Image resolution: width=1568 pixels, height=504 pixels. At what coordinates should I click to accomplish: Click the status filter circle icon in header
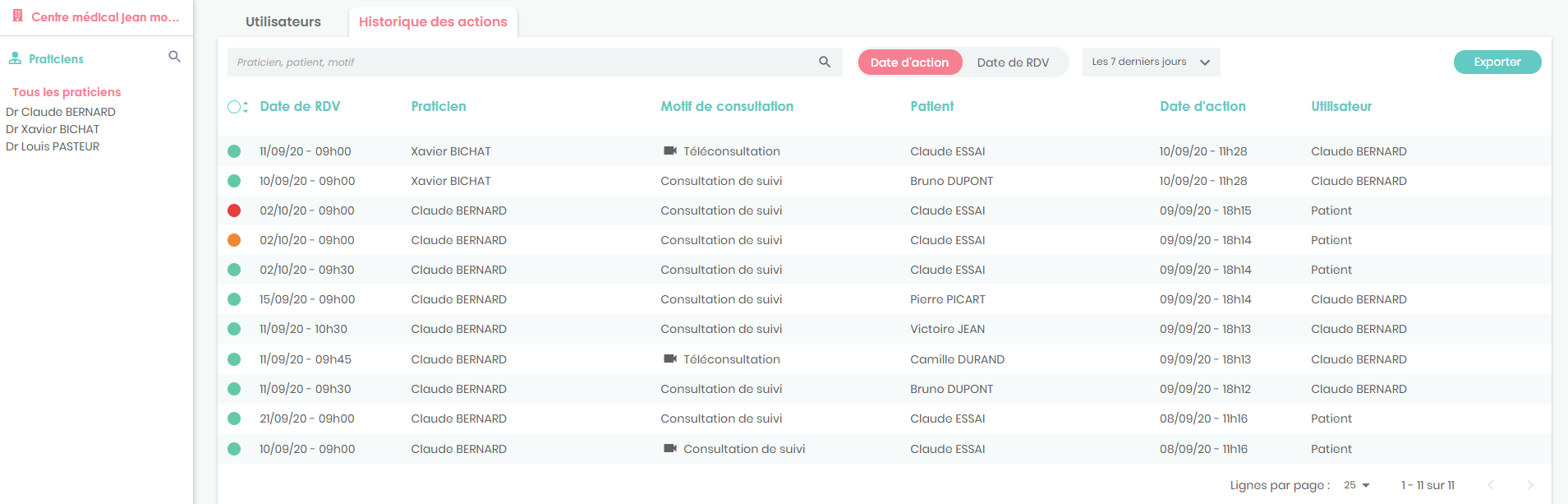coord(237,107)
